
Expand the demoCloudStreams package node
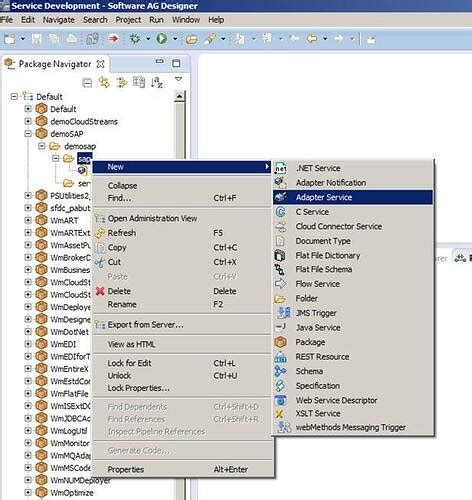pos(28,121)
